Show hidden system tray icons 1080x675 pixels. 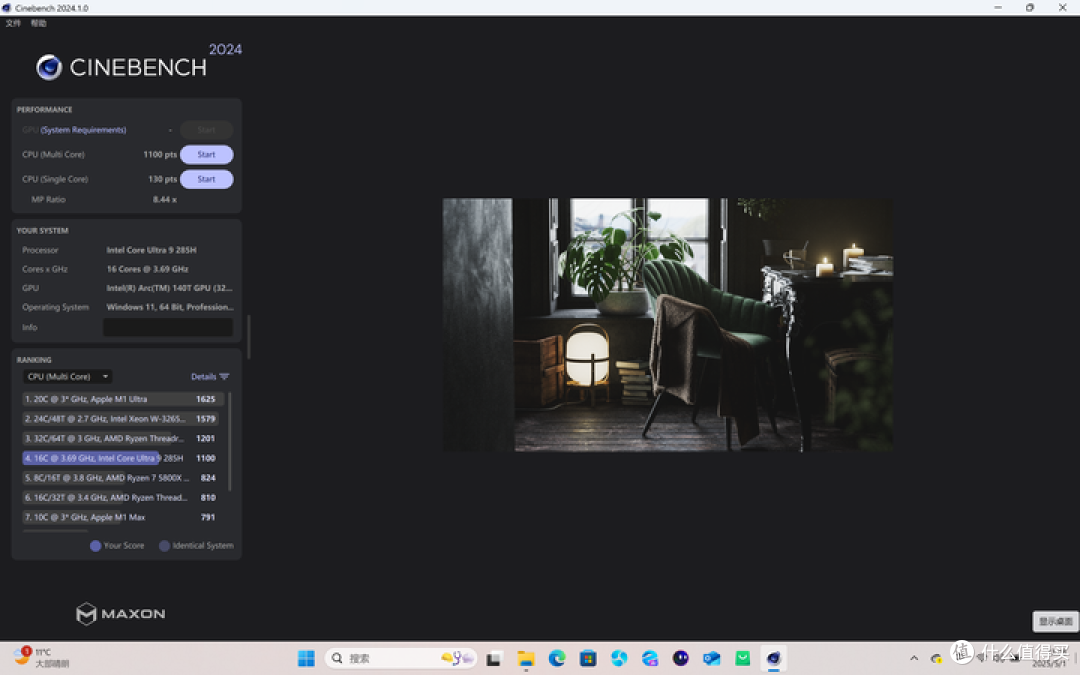914,658
